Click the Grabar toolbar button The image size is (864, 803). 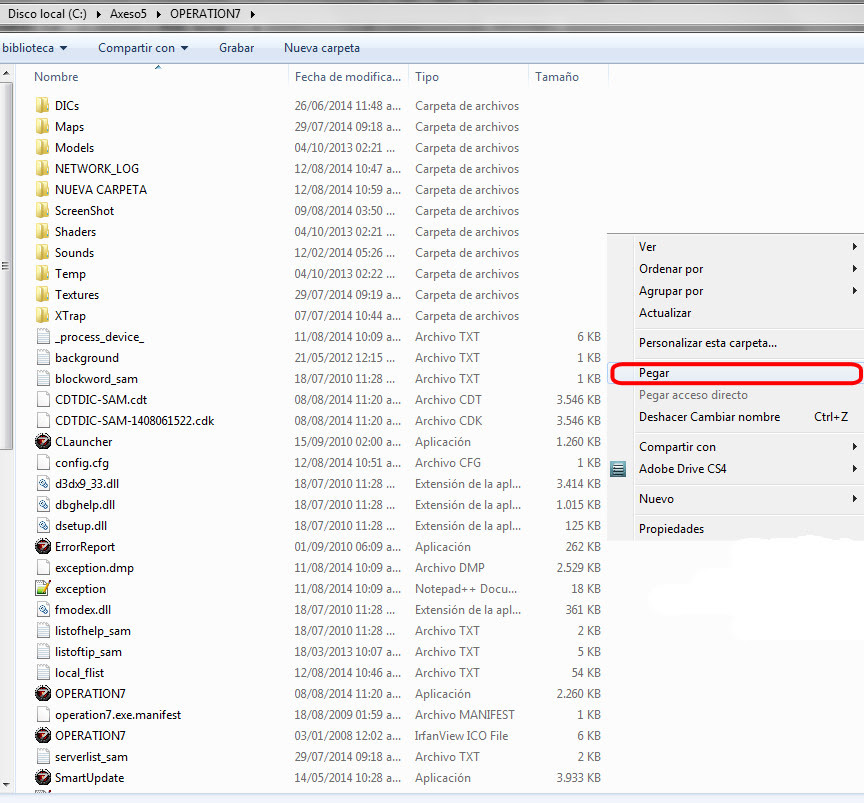[x=236, y=48]
